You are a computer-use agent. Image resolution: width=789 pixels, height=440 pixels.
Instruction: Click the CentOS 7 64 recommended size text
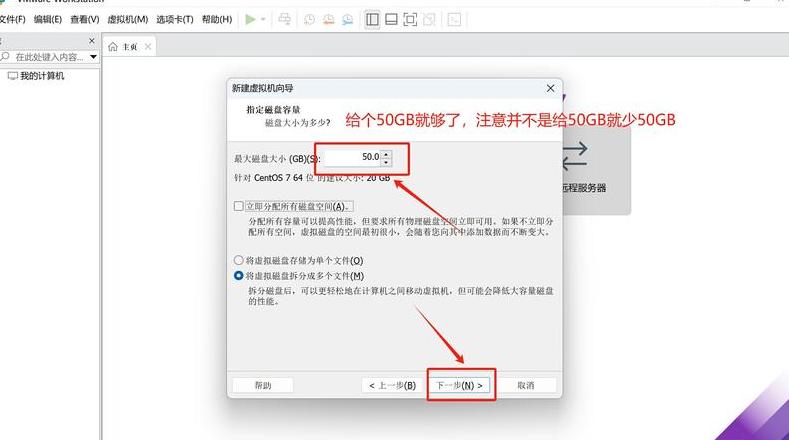312,178
